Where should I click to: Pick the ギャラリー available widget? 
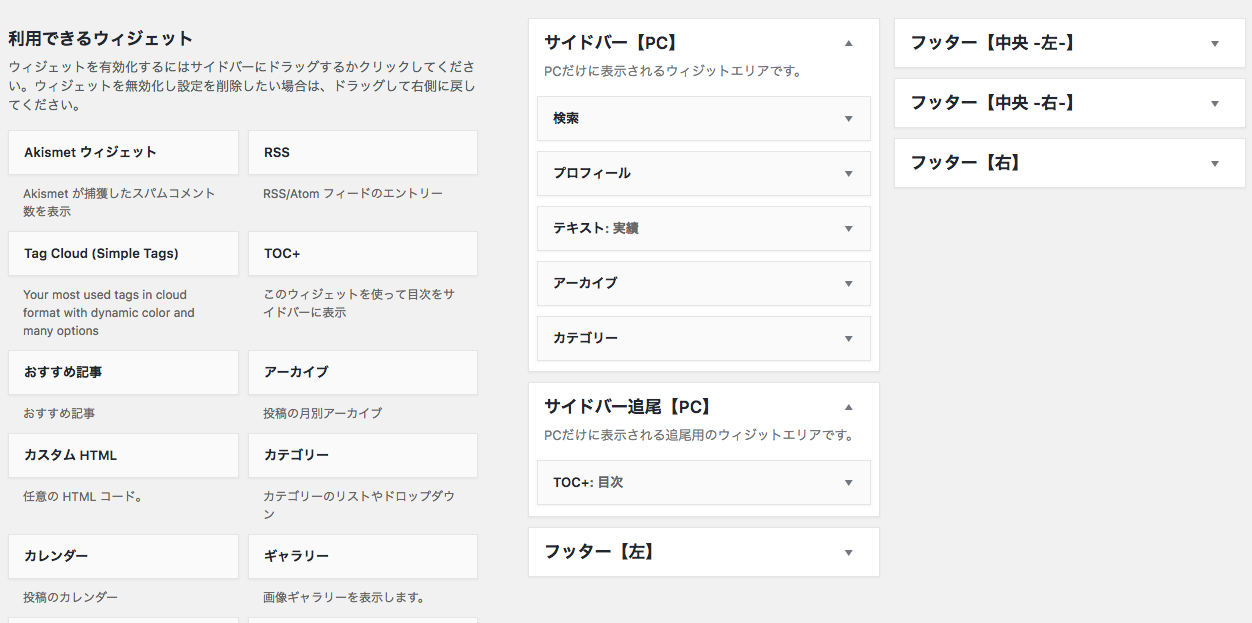(x=363, y=556)
